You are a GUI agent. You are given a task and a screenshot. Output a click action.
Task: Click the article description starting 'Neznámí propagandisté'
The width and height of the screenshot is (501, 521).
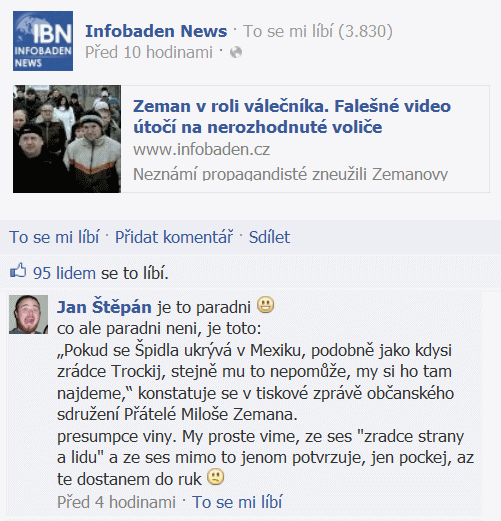click(290, 174)
